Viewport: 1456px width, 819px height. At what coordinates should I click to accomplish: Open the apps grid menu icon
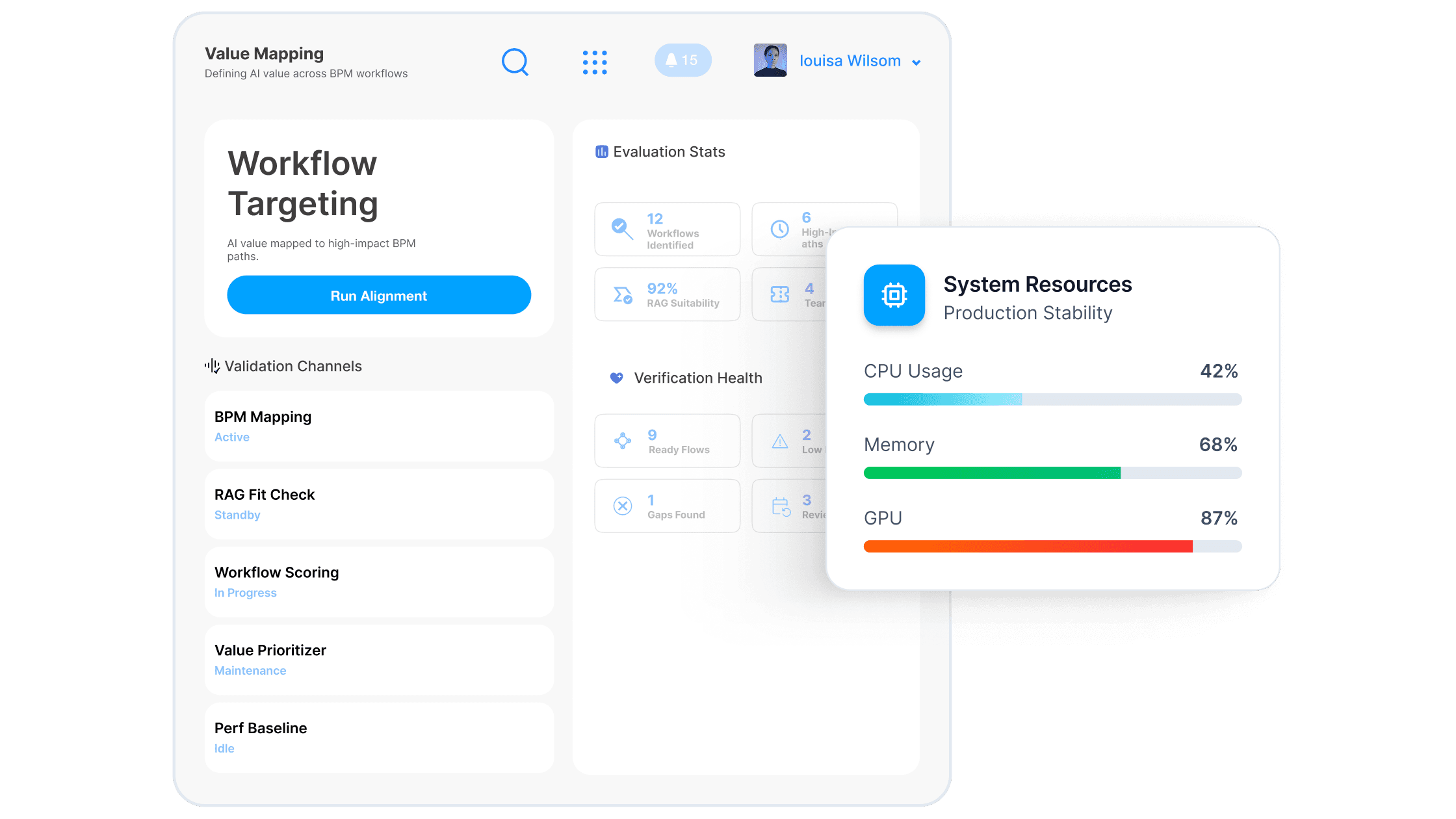595,62
